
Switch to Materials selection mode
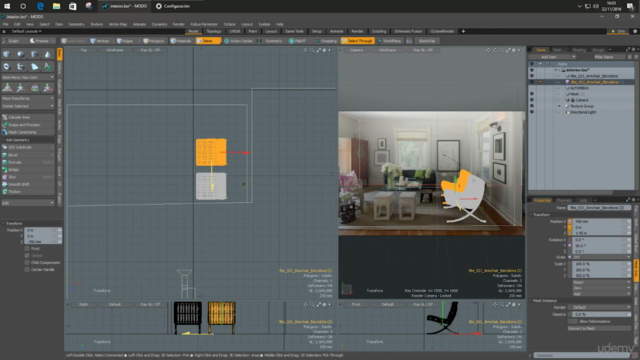click(x=181, y=41)
